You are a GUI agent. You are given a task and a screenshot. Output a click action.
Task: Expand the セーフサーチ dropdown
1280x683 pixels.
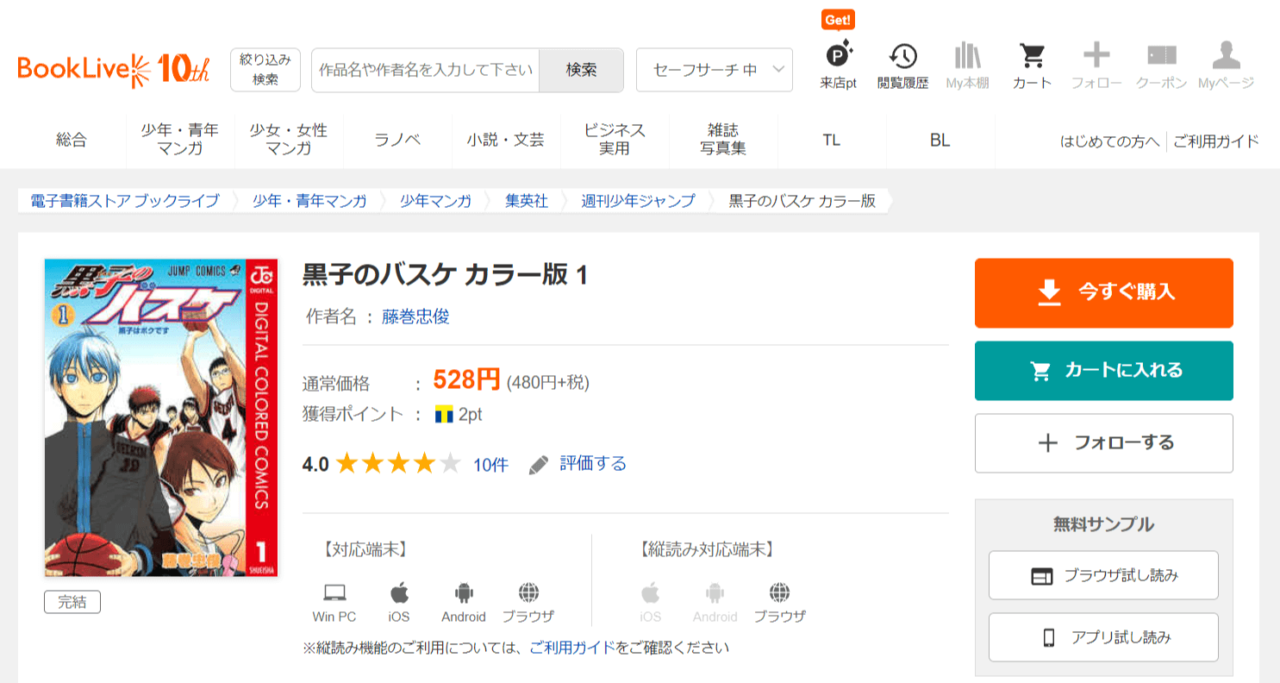714,70
